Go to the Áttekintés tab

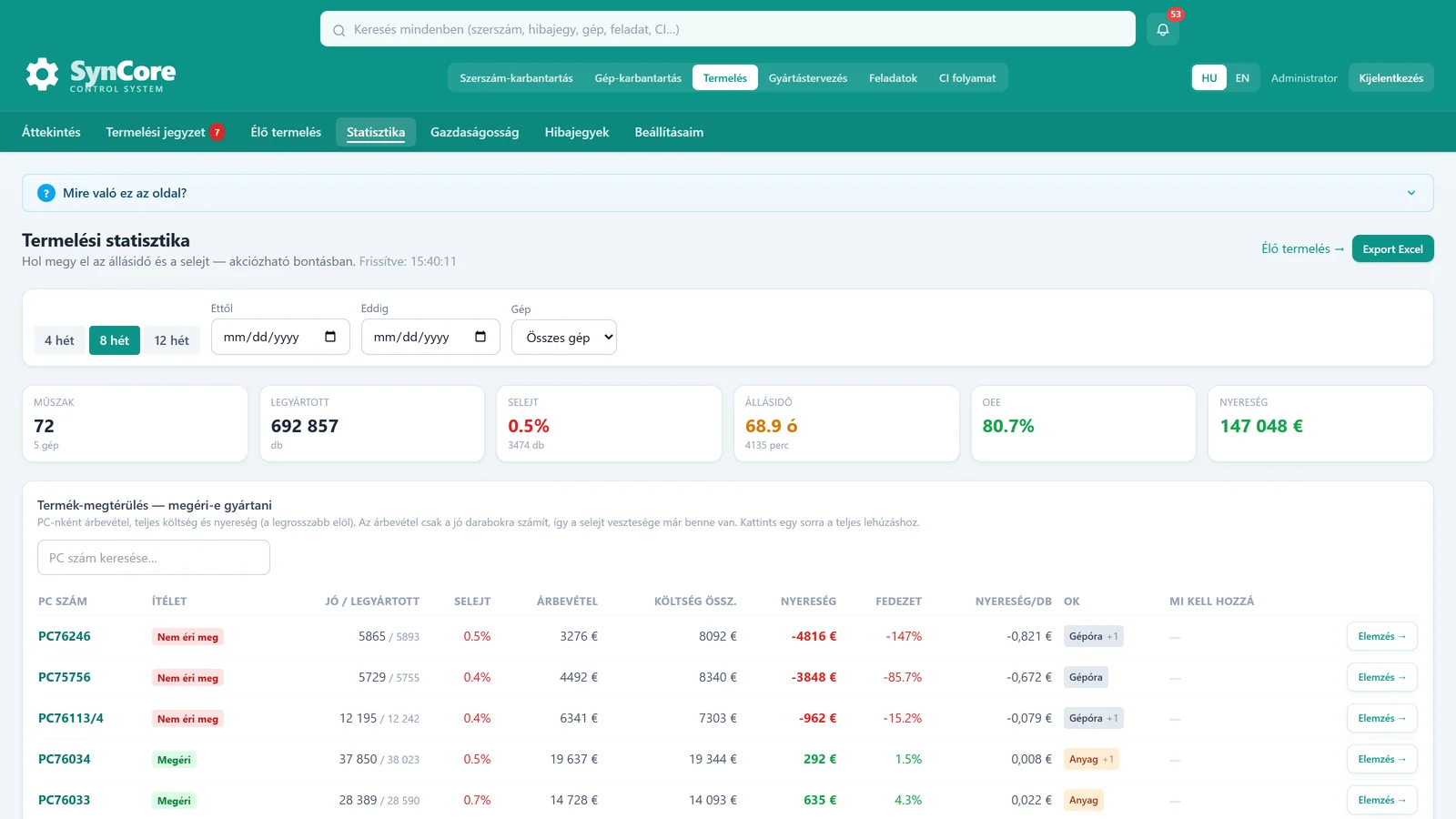click(x=51, y=132)
